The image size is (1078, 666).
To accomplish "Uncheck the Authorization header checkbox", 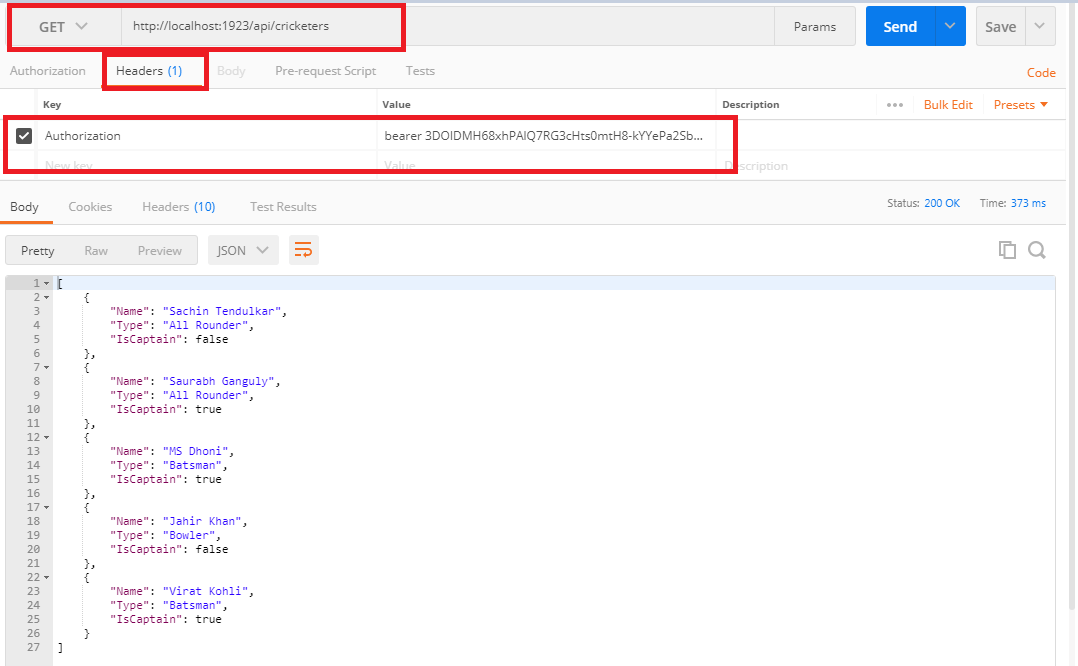I will [x=24, y=135].
